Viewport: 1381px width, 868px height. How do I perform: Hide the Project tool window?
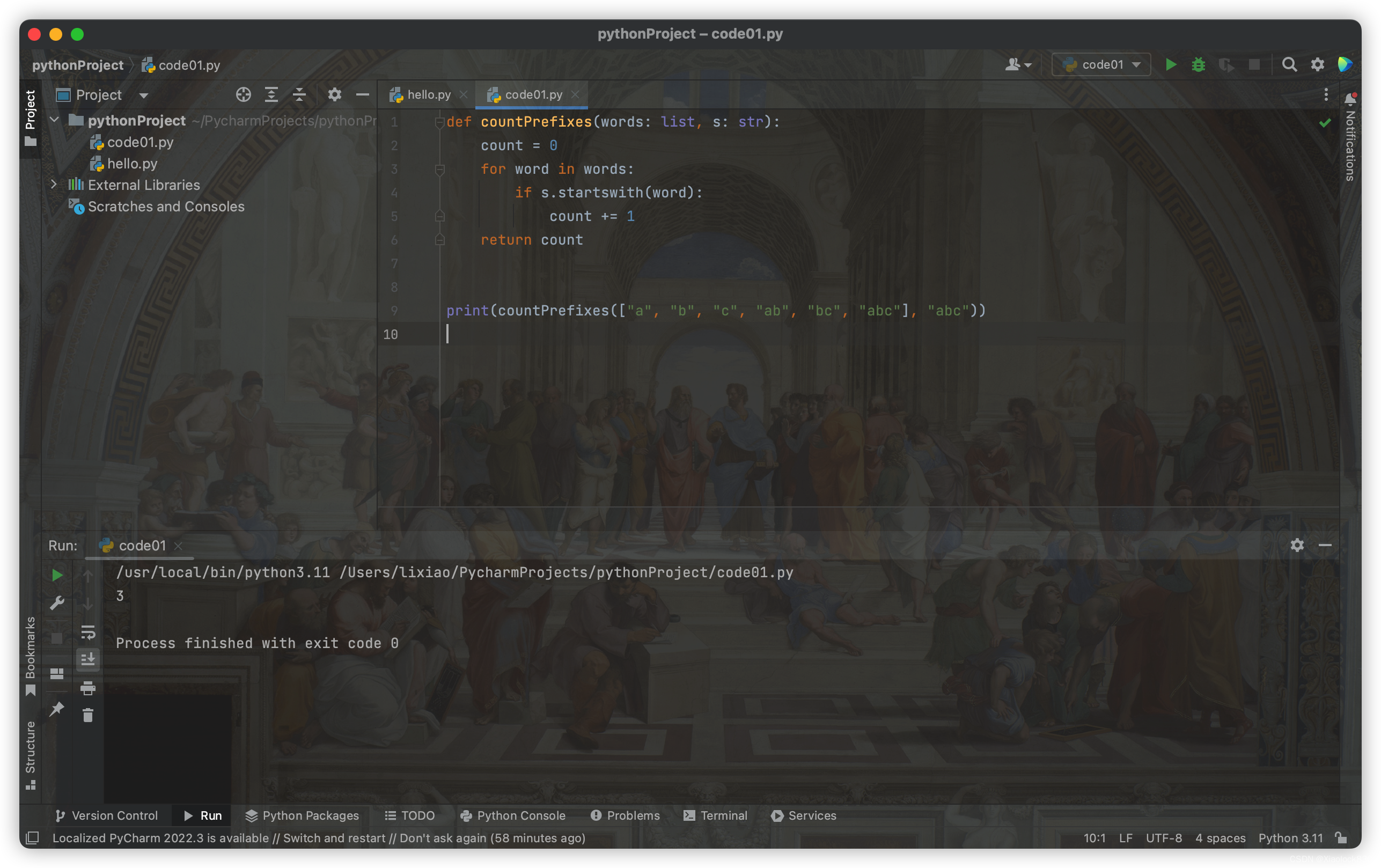[362, 94]
